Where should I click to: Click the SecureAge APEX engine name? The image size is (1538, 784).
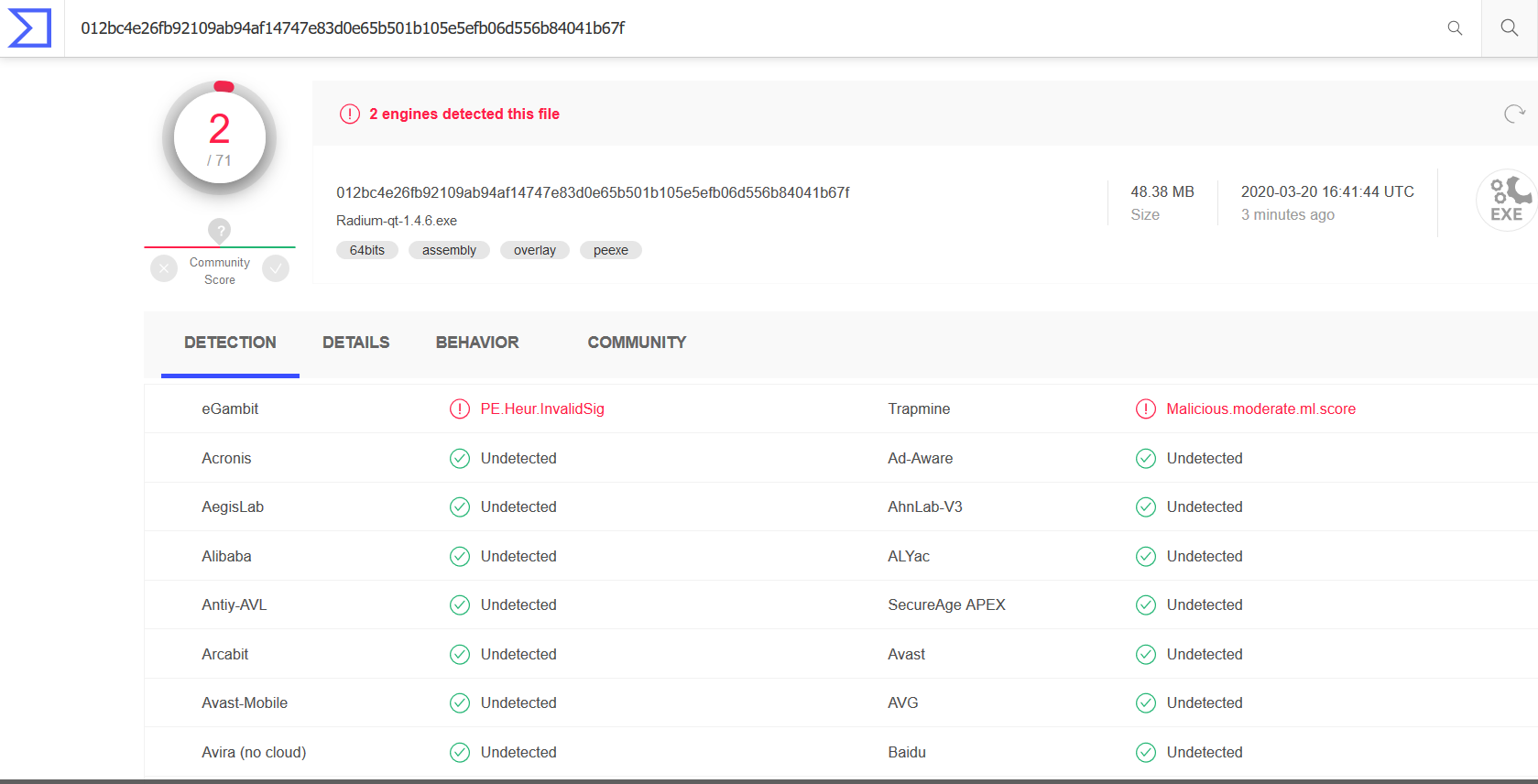pos(946,605)
